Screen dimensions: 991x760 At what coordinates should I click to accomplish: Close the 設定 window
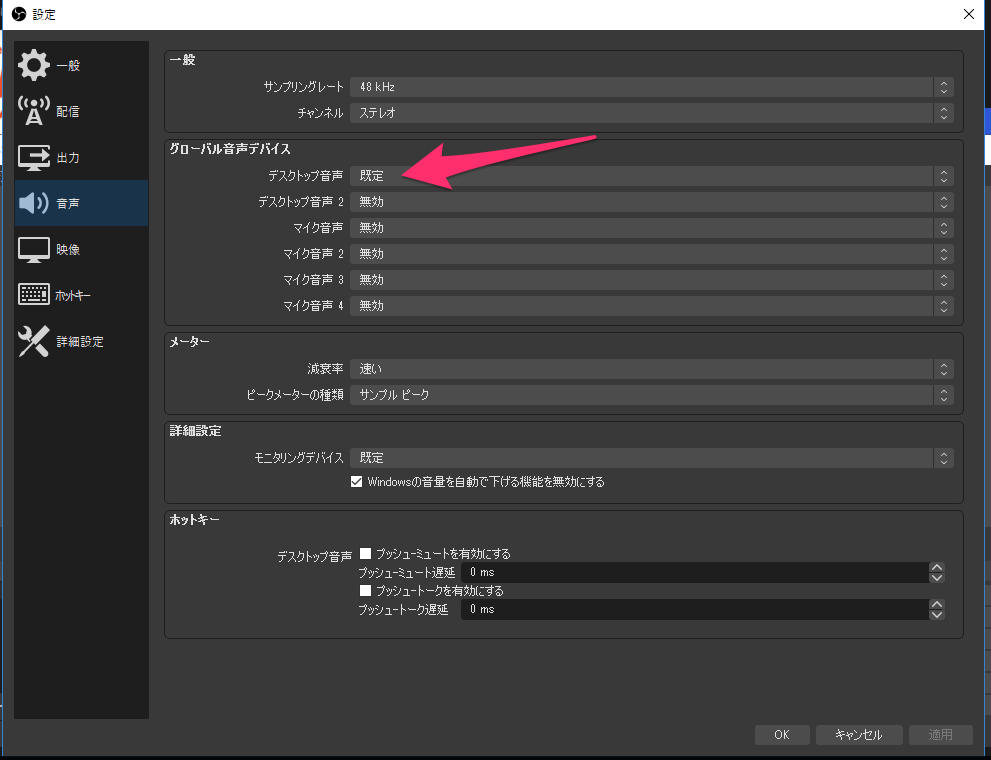(969, 14)
